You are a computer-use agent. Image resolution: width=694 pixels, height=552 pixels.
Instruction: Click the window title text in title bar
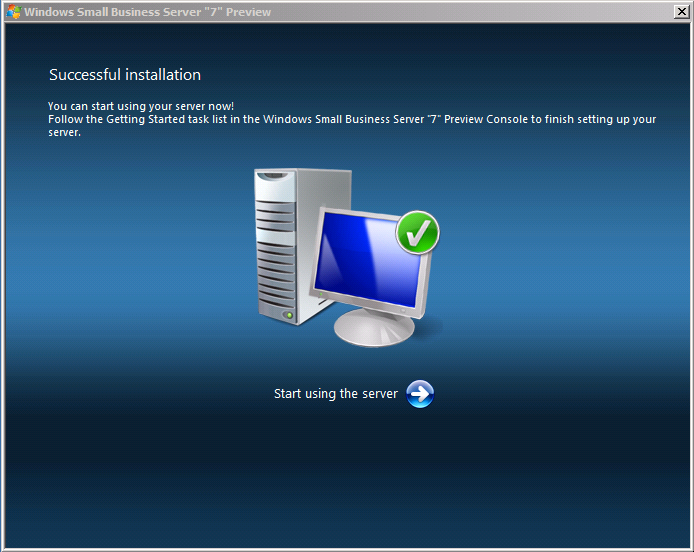tap(147, 12)
